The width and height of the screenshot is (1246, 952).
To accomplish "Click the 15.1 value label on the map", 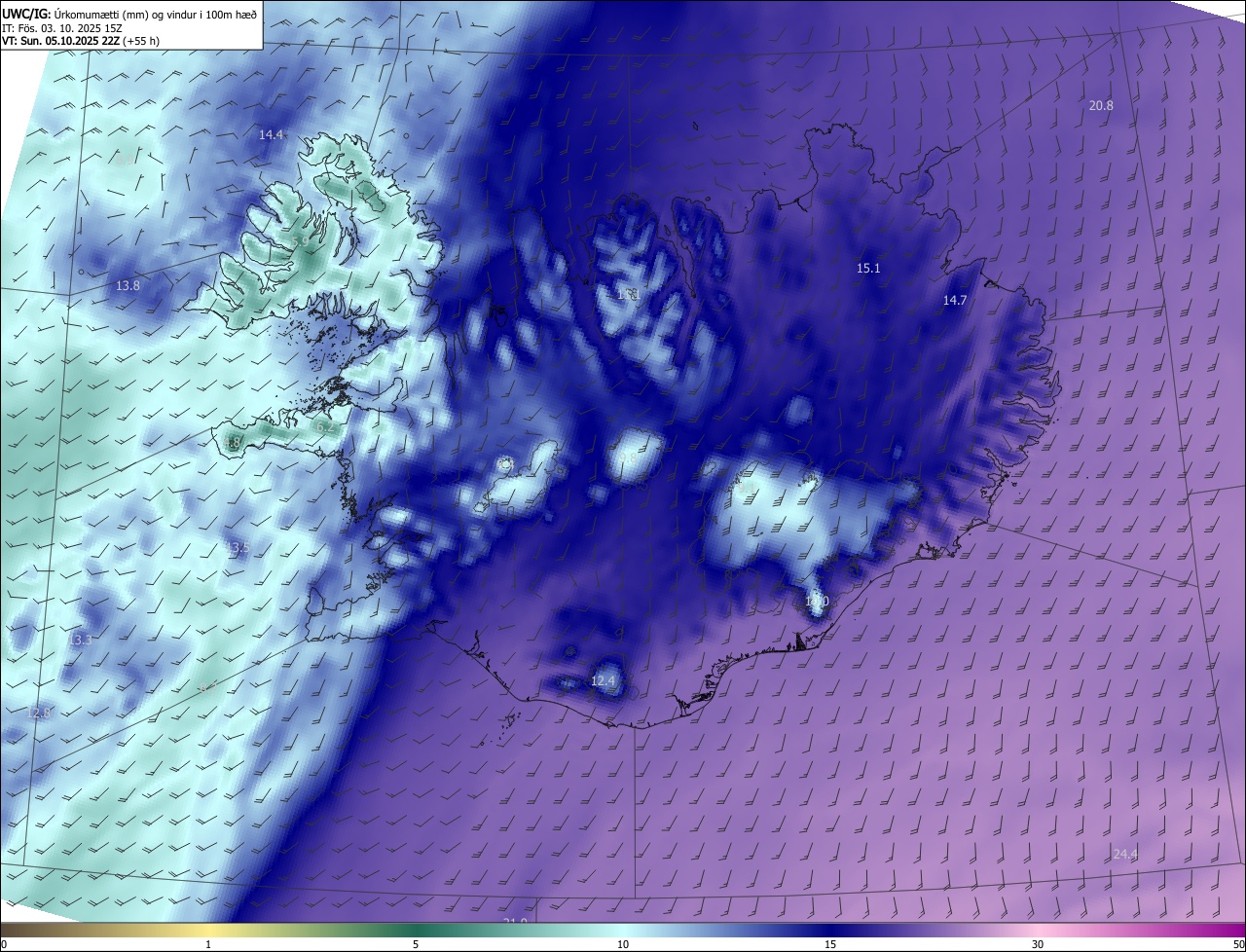I will tap(868, 268).
